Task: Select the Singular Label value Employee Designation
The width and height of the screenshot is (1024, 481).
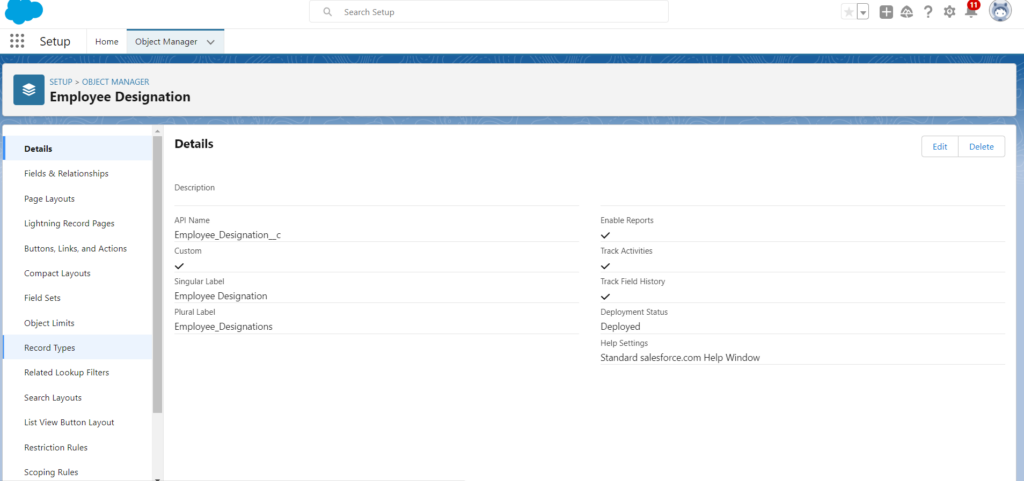Action: point(221,296)
